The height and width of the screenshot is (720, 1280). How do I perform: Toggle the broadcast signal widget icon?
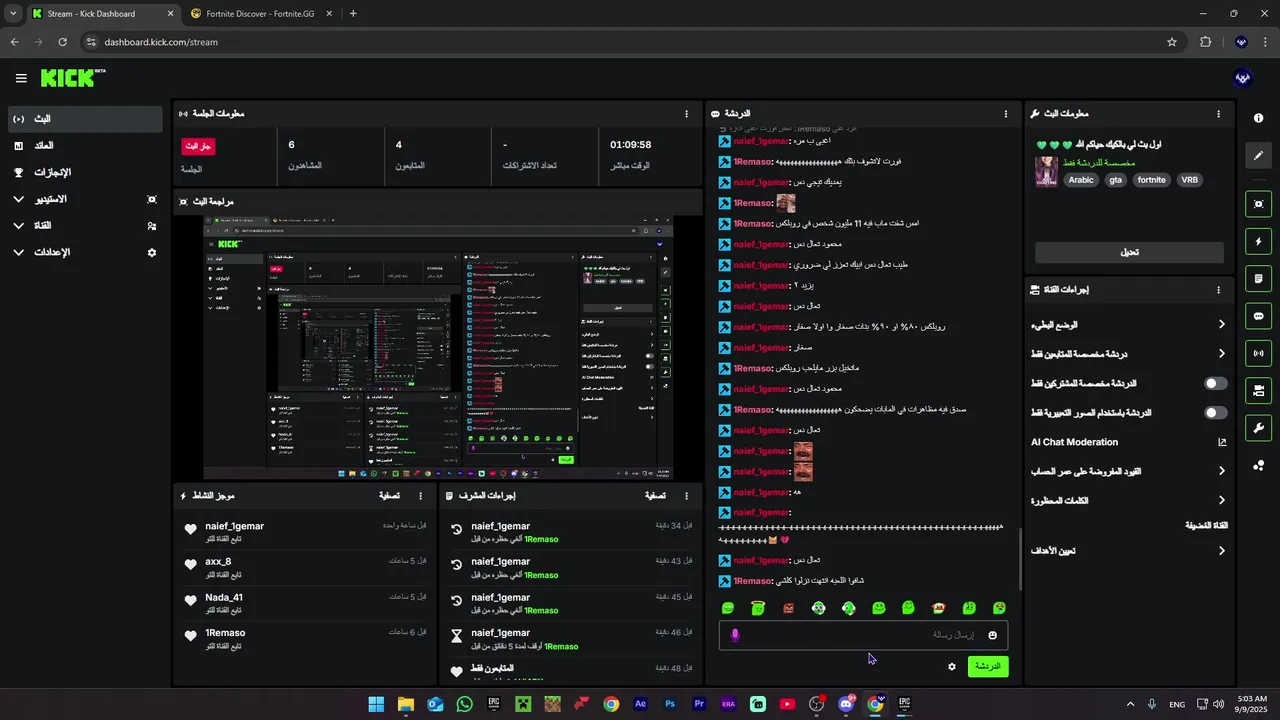1258,353
